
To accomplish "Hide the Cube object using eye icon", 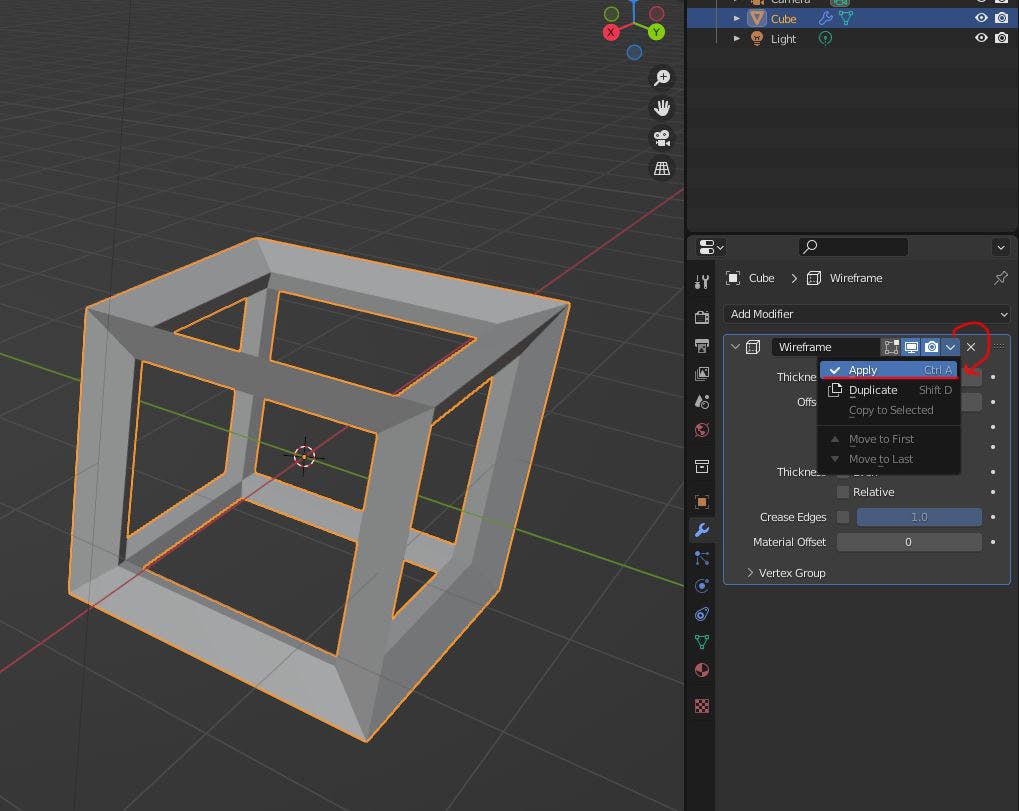I will click(x=981, y=18).
